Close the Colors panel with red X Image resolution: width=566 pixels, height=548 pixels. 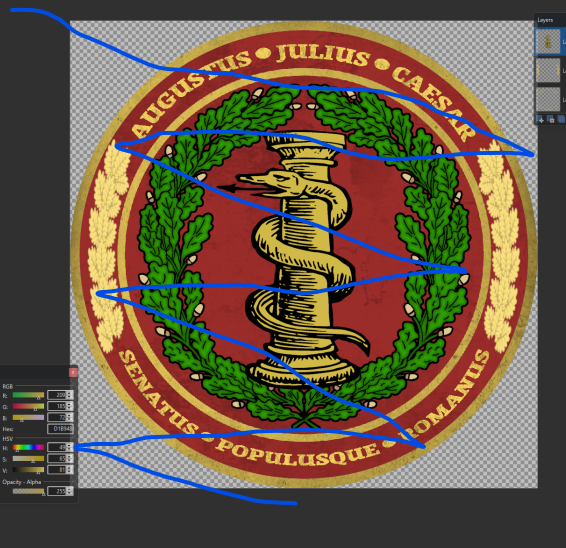pyautogui.click(x=73, y=373)
